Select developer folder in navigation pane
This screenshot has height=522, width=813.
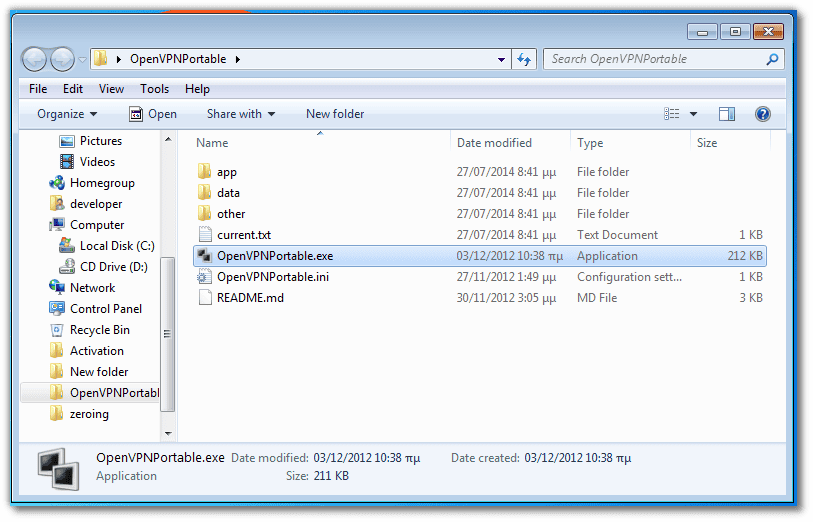tap(86, 204)
